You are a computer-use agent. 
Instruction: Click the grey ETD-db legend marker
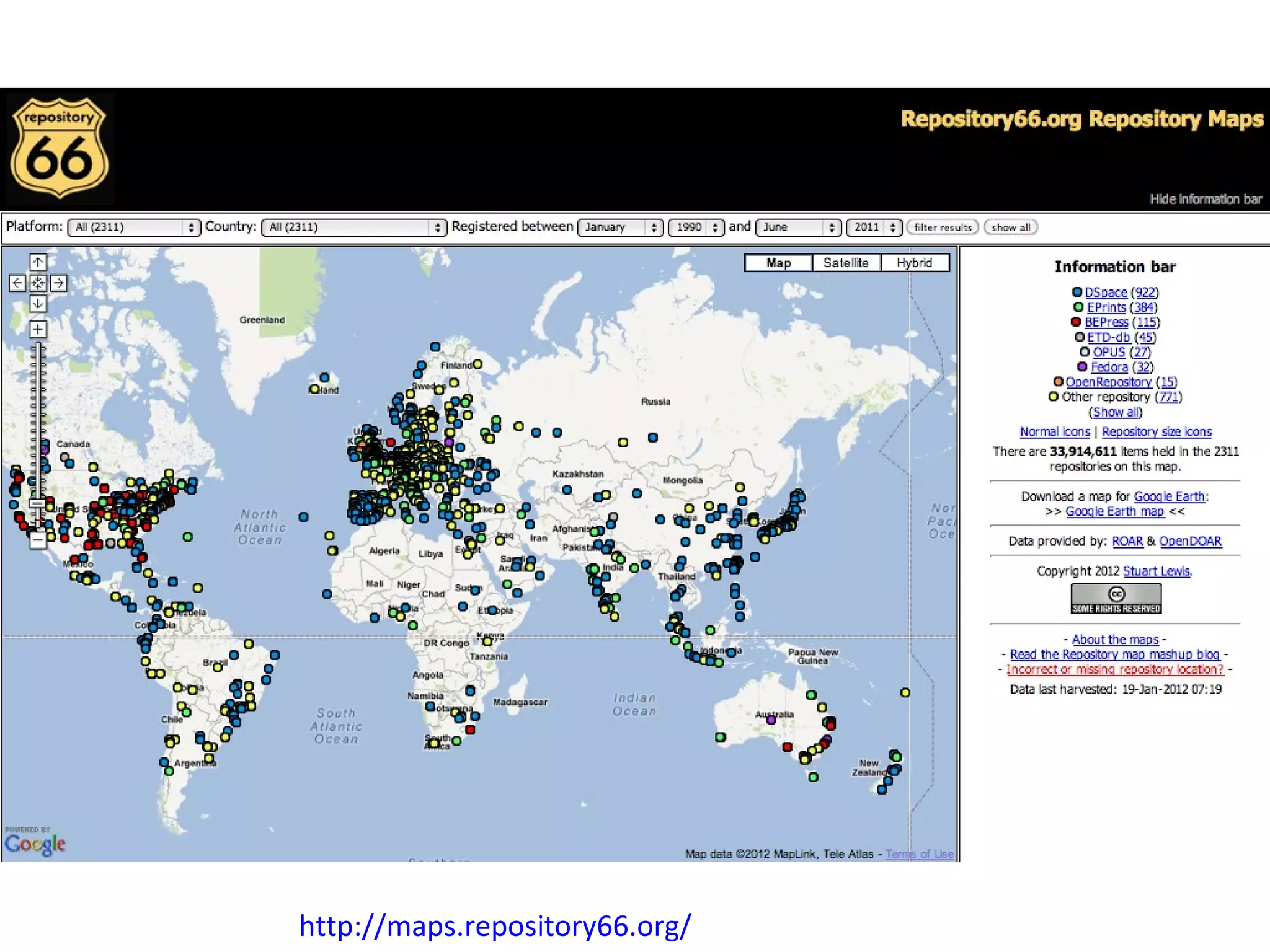(x=1080, y=337)
